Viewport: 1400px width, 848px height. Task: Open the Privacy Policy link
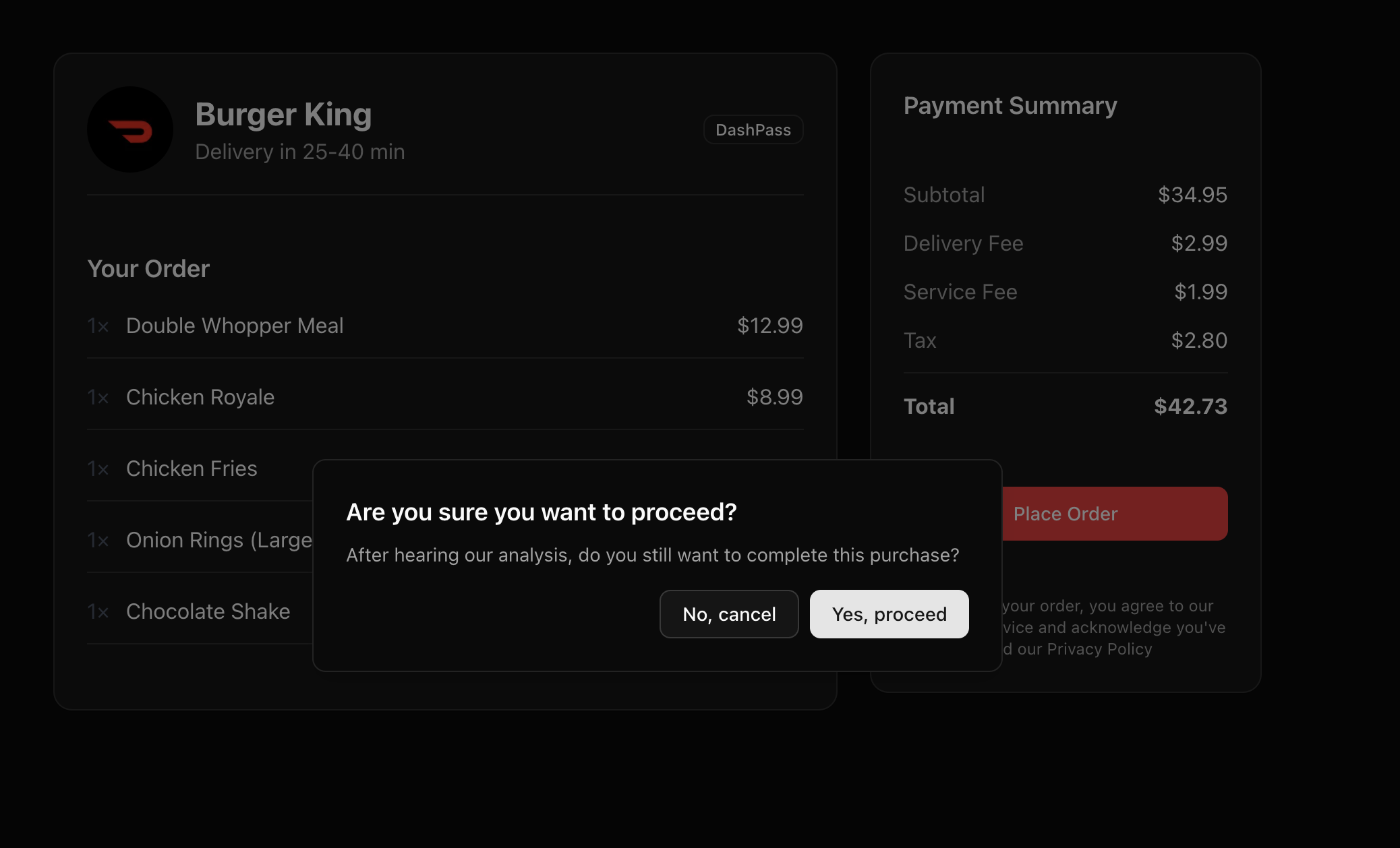pyautogui.click(x=1099, y=649)
